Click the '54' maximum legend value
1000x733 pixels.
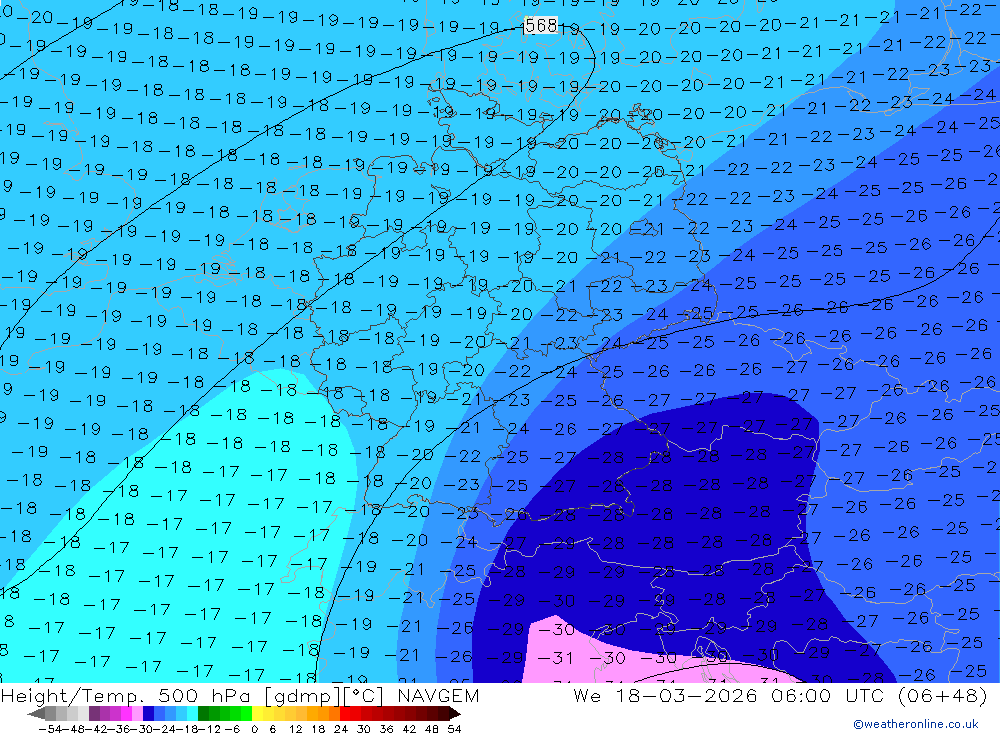point(454,728)
